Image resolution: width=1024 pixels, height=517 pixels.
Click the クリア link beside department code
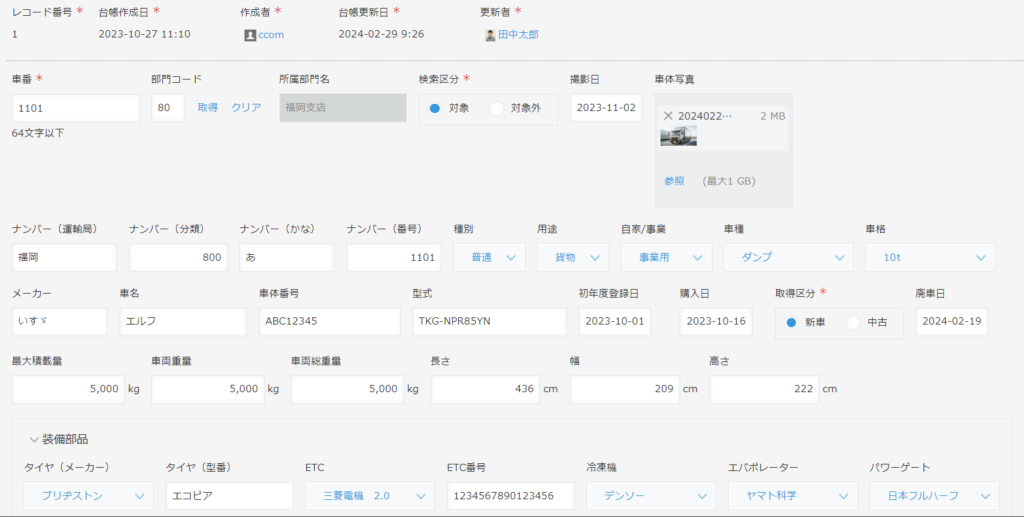click(246, 108)
